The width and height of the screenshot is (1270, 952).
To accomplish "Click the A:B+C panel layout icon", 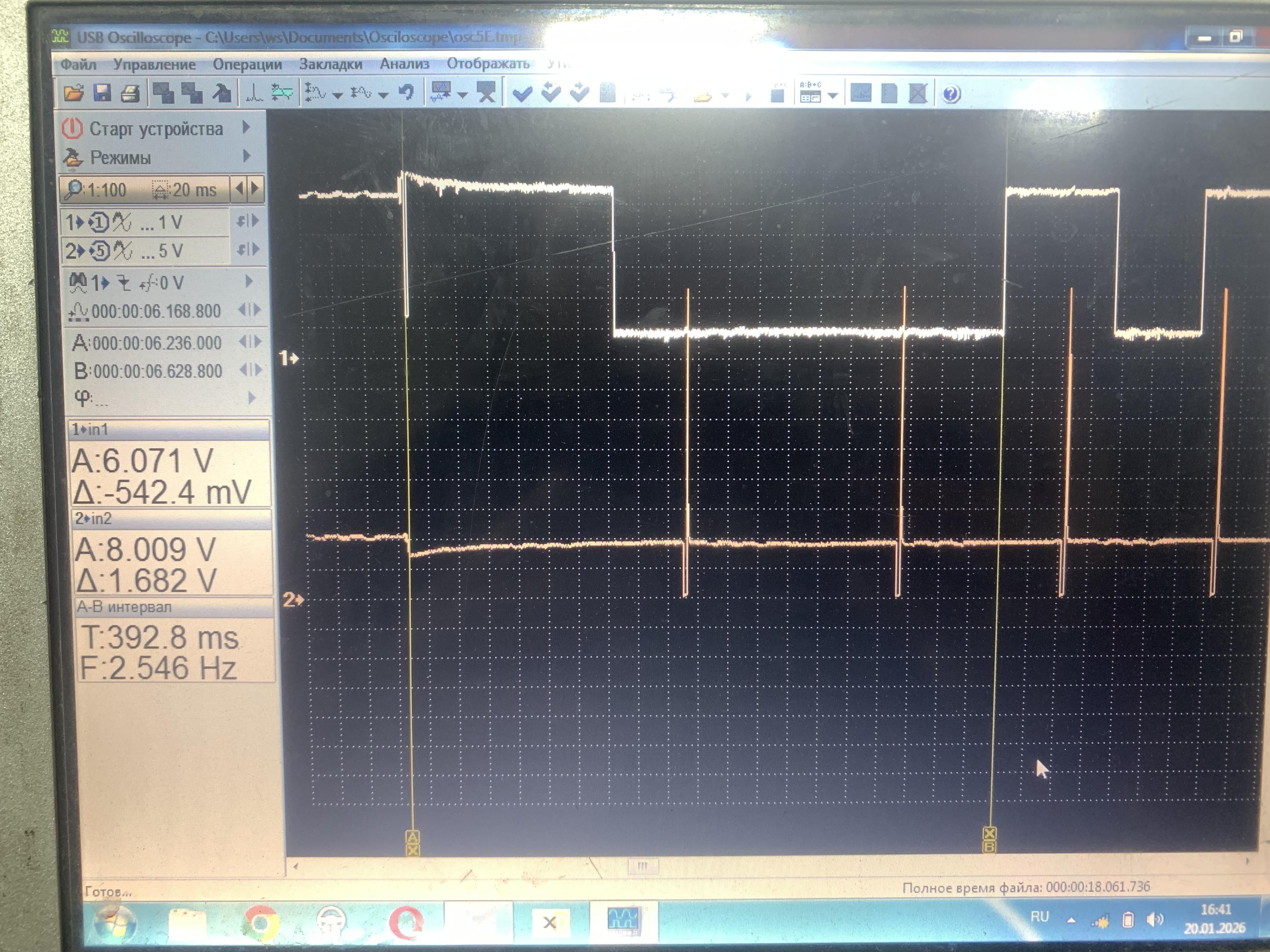I will point(810,92).
